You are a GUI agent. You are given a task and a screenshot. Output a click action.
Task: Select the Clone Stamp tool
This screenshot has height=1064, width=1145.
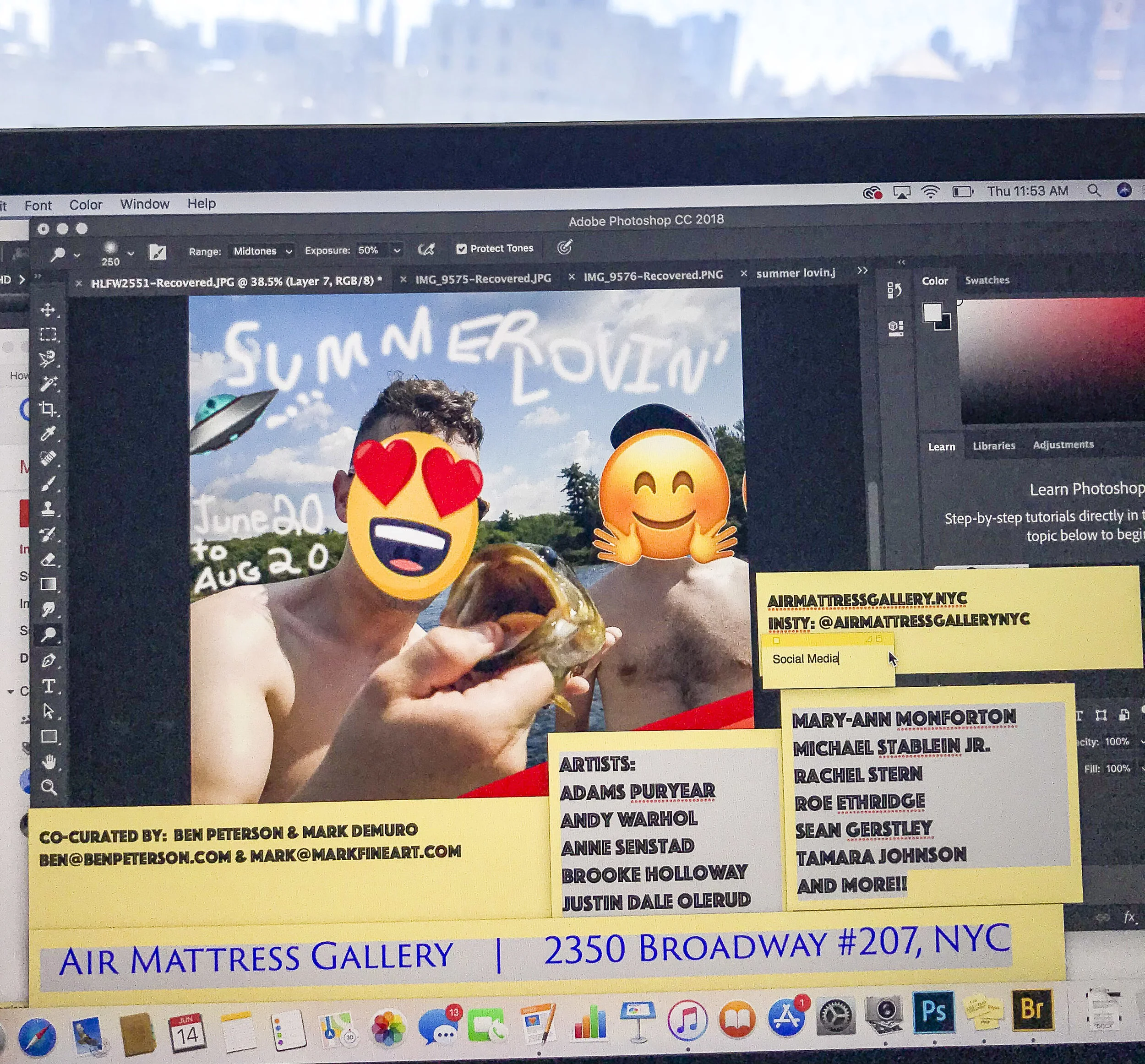tap(48, 509)
